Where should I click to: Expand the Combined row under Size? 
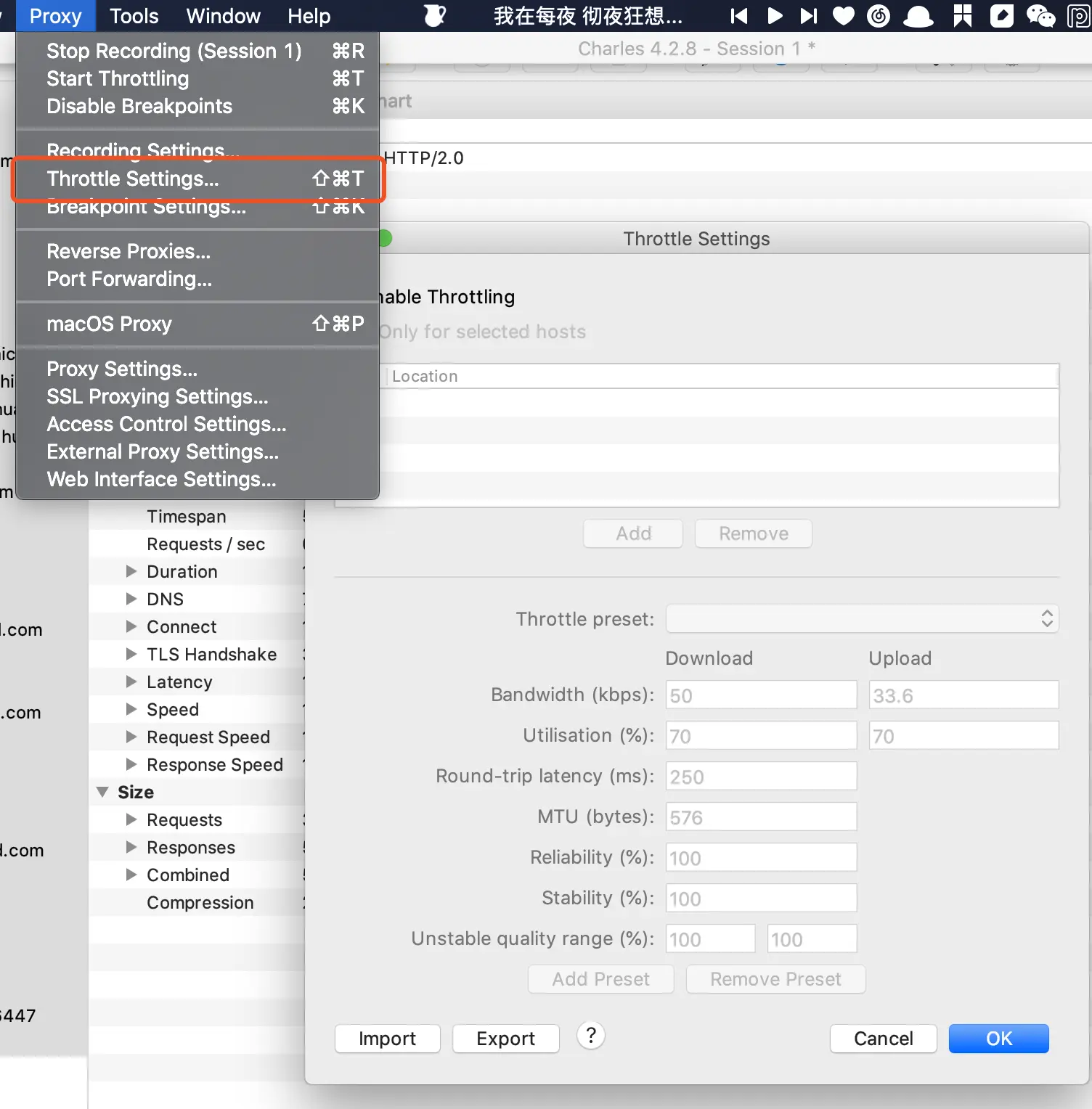click(131, 875)
